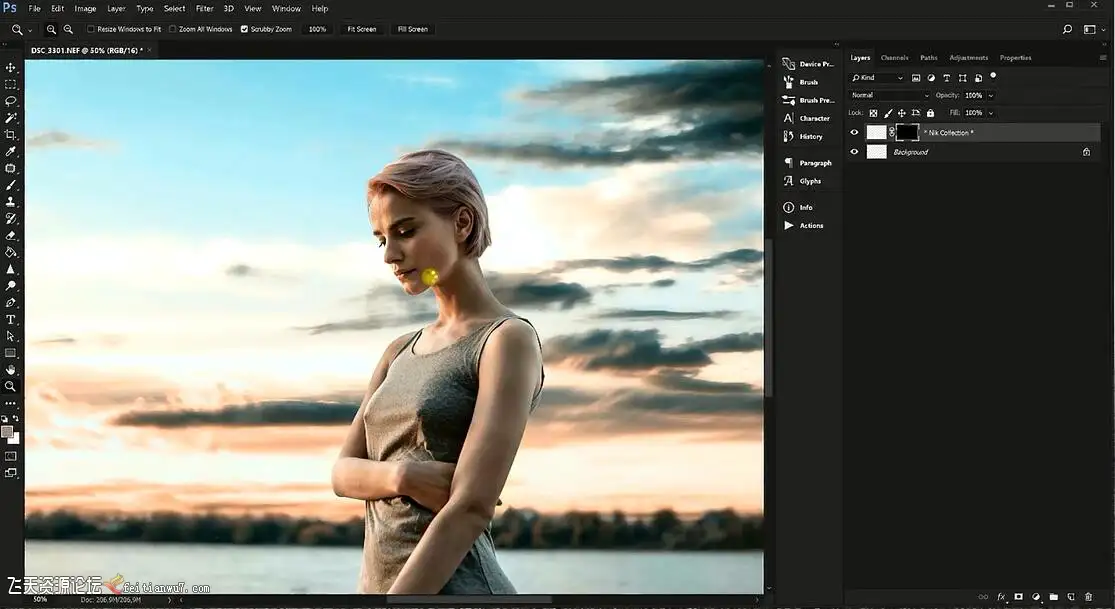Viewport: 1115px width, 609px height.
Task: Open the Kind layer filter dropdown
Action: [x=878, y=77]
